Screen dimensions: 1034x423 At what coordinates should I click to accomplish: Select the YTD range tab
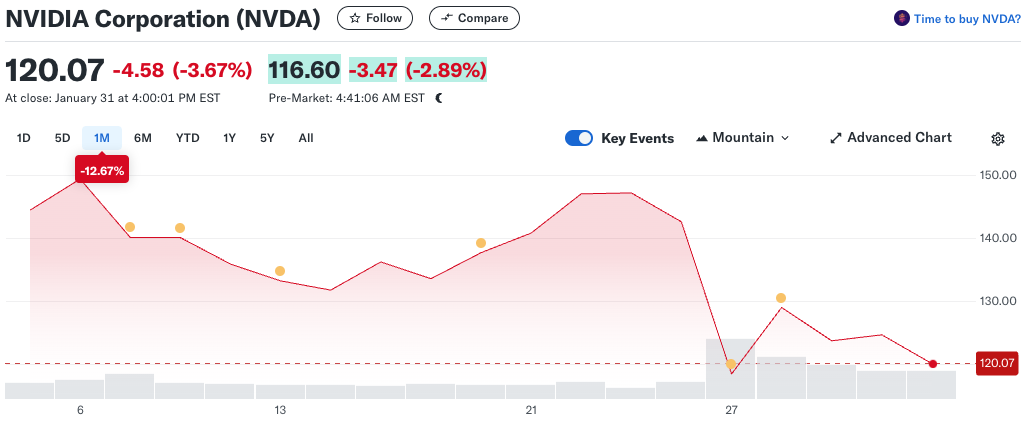pos(187,138)
